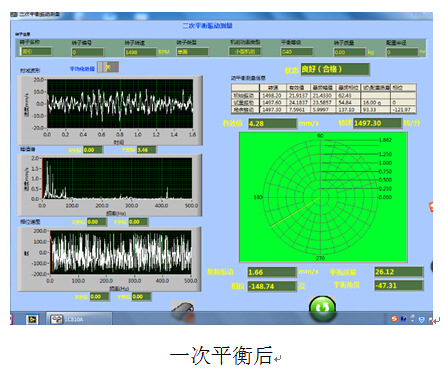Select the trial weight row in measurement table
Viewport: 443px width, 370px height.
pyautogui.click(x=323, y=102)
